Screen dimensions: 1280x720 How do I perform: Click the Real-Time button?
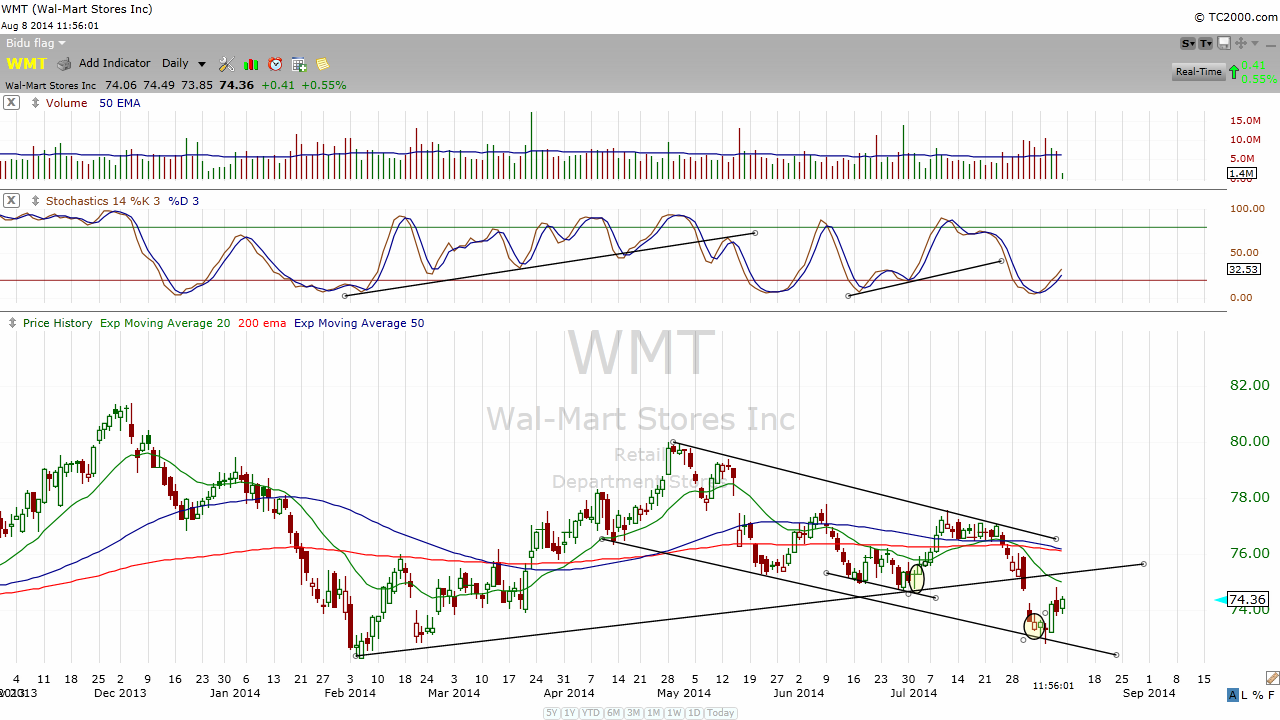click(x=1198, y=72)
